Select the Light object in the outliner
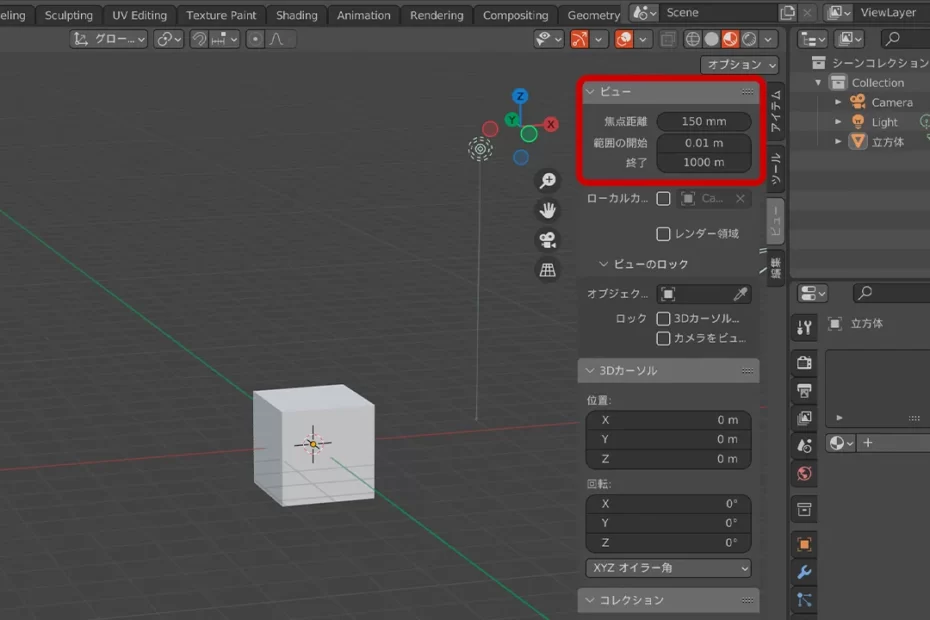 point(884,122)
